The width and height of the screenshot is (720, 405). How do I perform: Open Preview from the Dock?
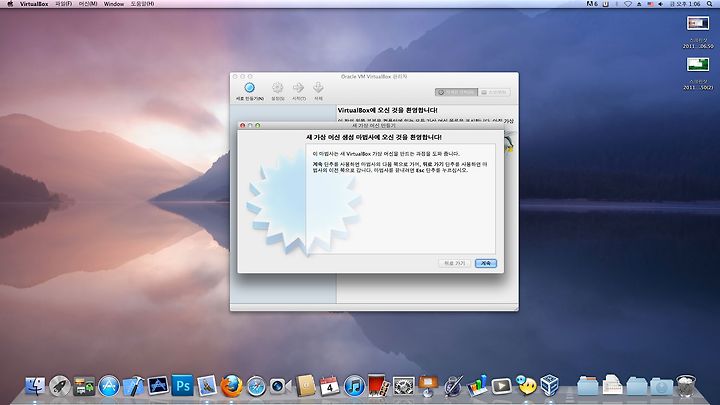(x=207, y=386)
